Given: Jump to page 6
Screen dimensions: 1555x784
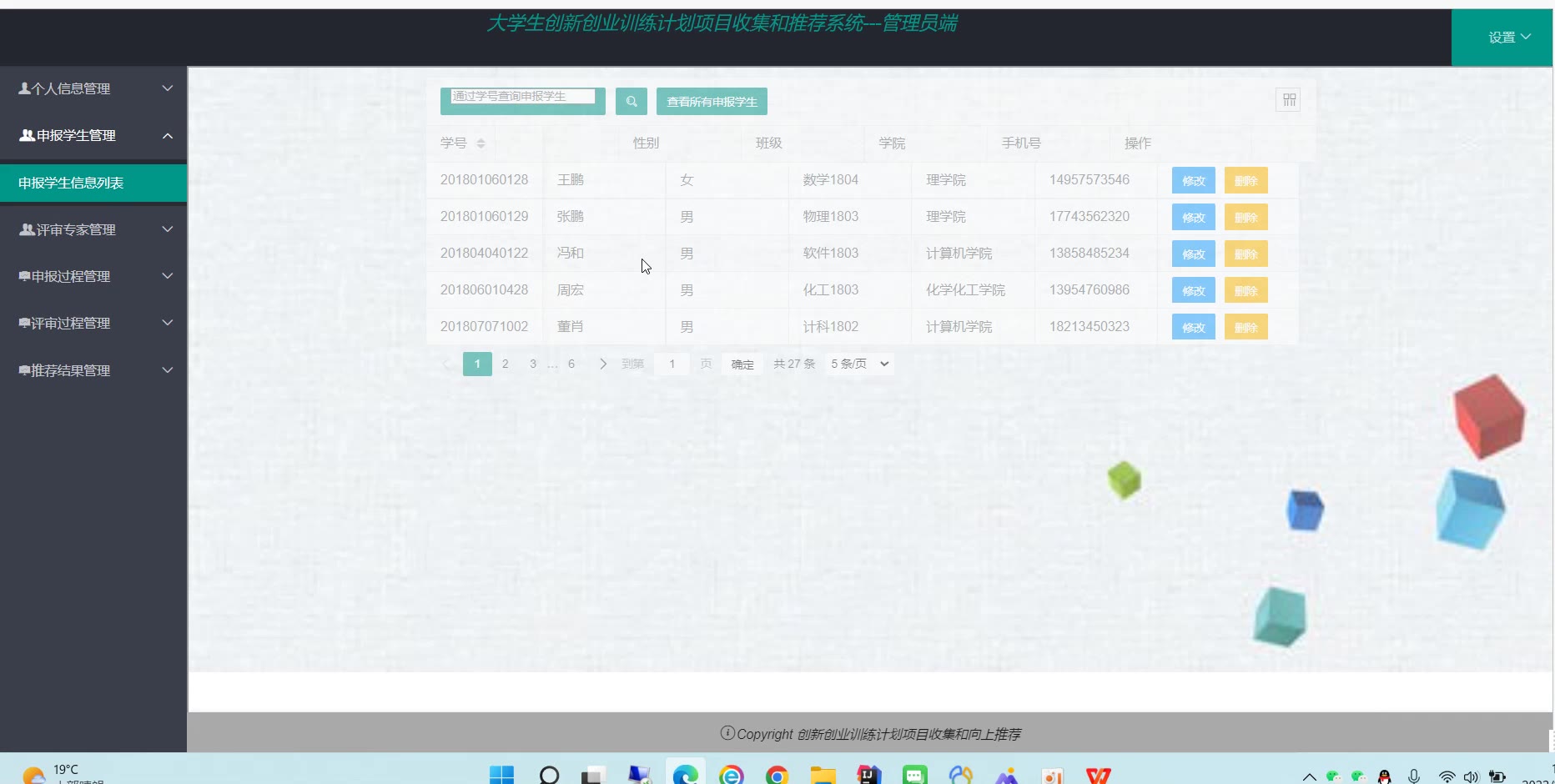Looking at the screenshot, I should click(571, 364).
